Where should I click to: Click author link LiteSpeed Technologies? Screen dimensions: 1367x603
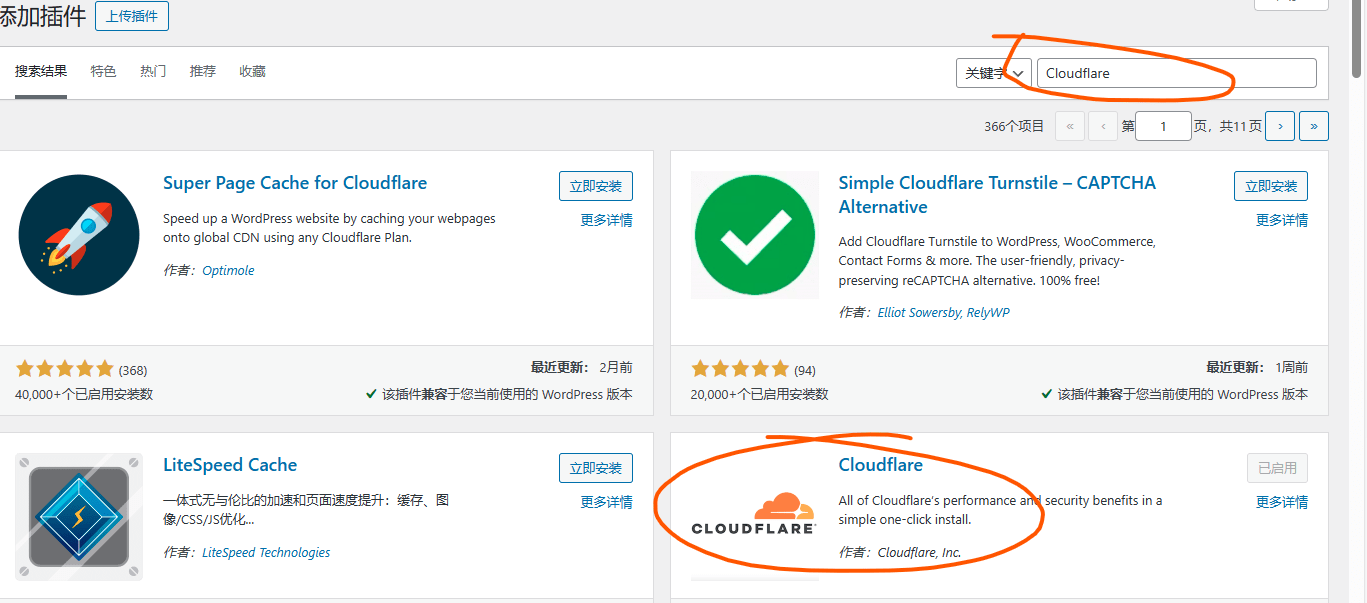coord(266,552)
